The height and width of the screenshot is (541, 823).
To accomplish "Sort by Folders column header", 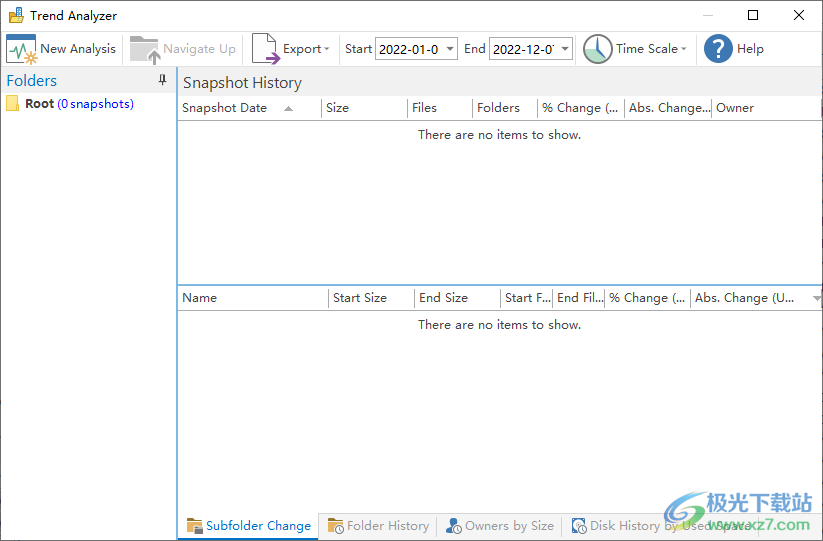I will click(x=505, y=108).
